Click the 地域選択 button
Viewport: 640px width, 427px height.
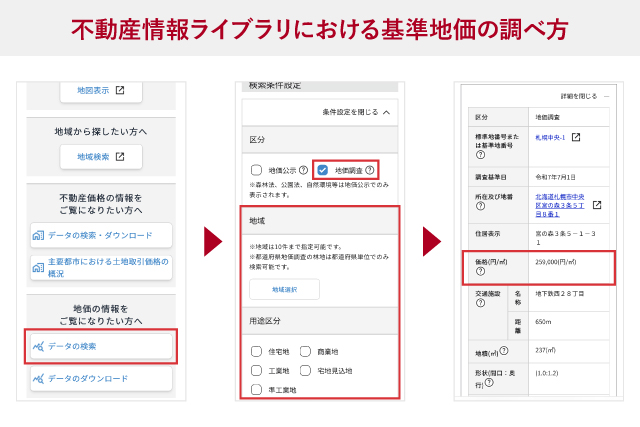tap(284, 289)
